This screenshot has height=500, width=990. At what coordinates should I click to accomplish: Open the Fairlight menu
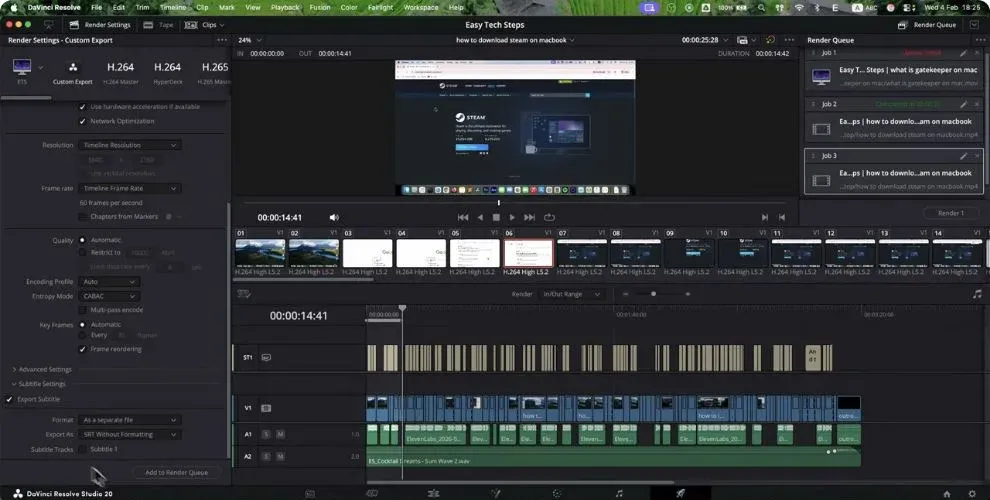[x=380, y=8]
